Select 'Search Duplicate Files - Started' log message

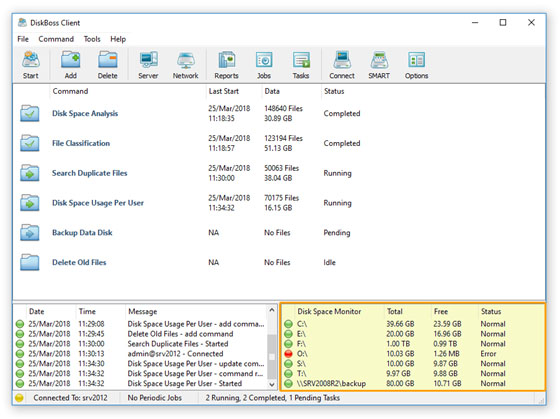[x=178, y=344]
